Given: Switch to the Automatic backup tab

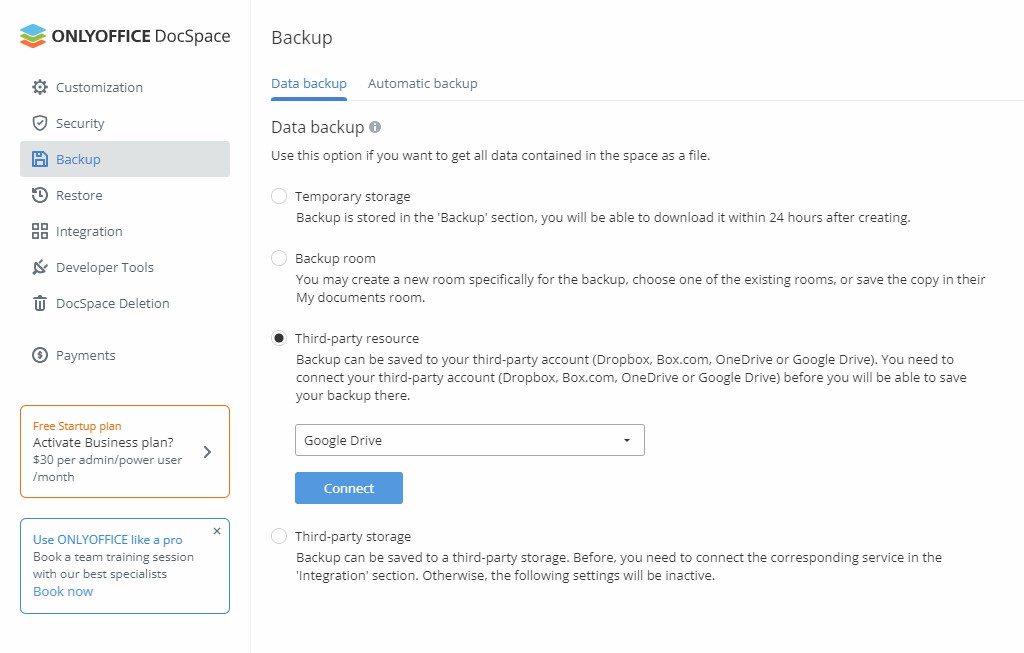Looking at the screenshot, I should pos(422,84).
